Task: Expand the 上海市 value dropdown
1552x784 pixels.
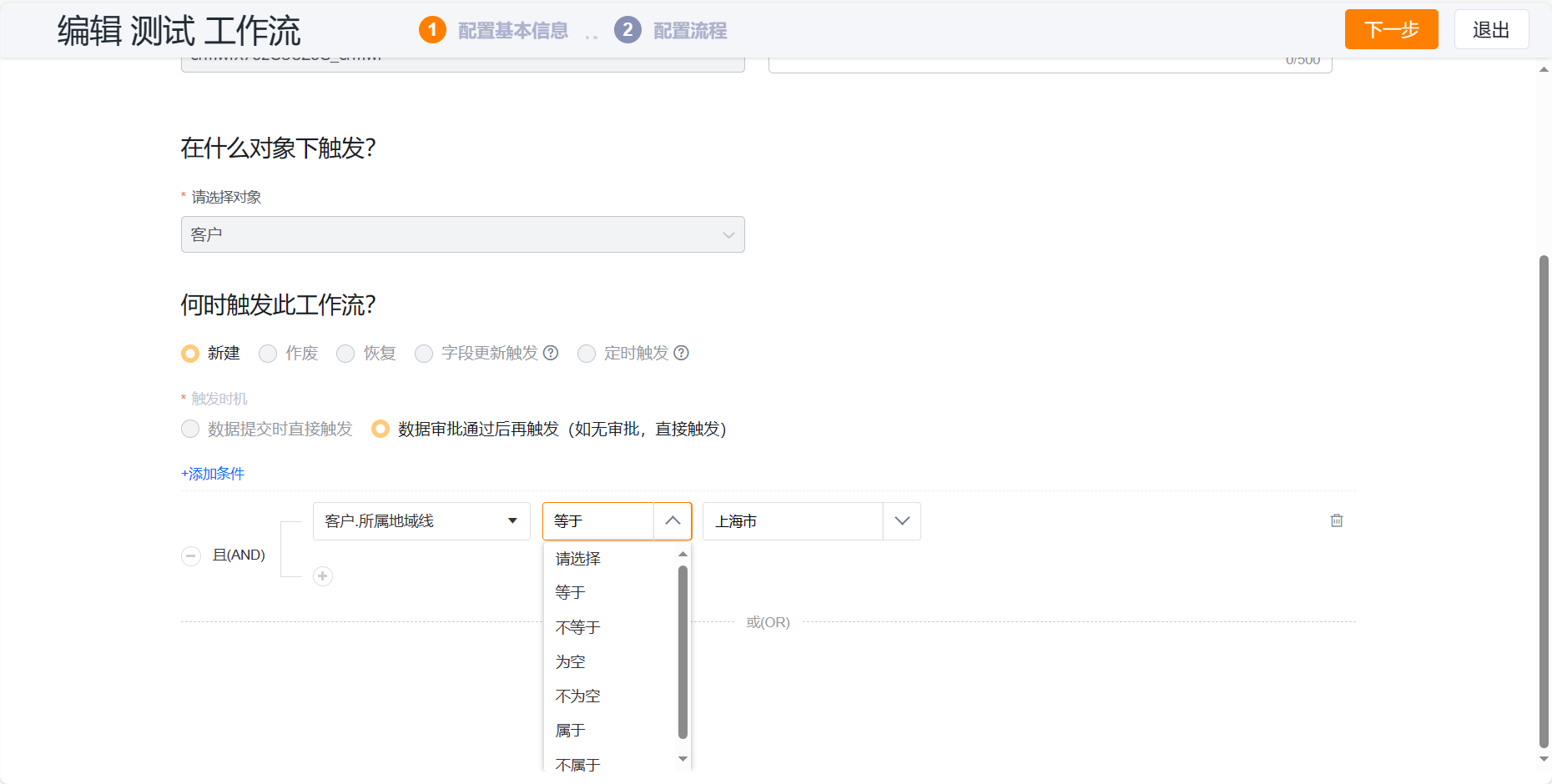Action: pos(902,520)
